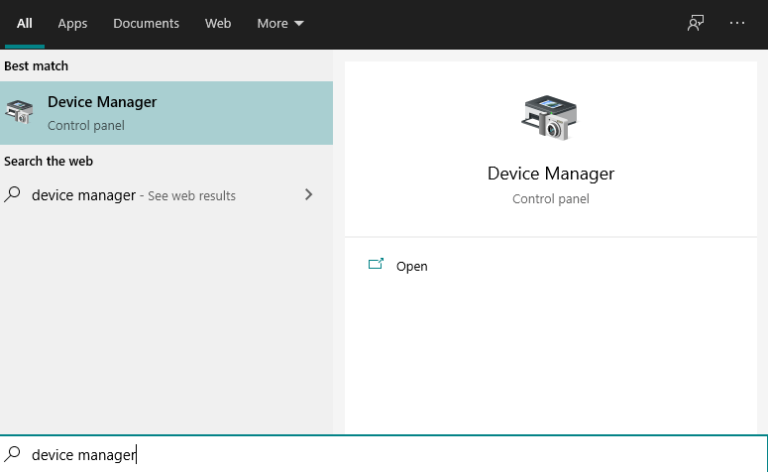Click 'device manager - See web results'
The image size is (768, 472).
point(134,195)
